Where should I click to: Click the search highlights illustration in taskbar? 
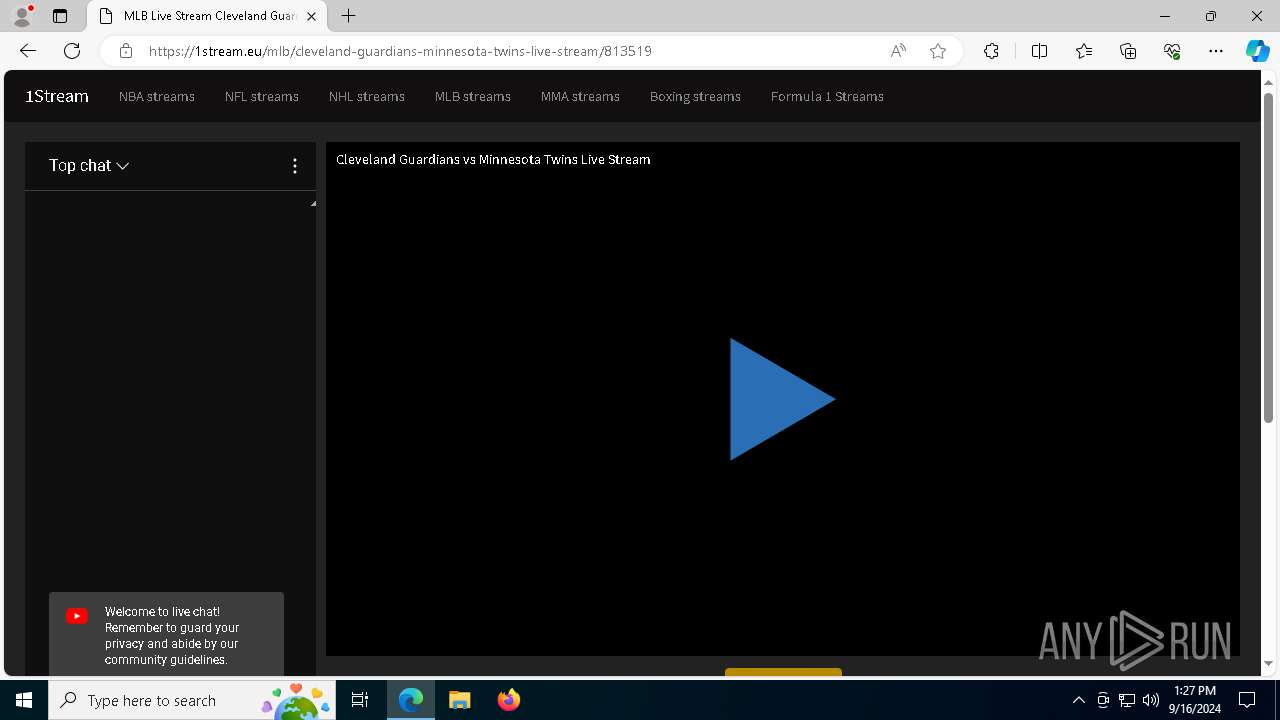tap(296, 702)
